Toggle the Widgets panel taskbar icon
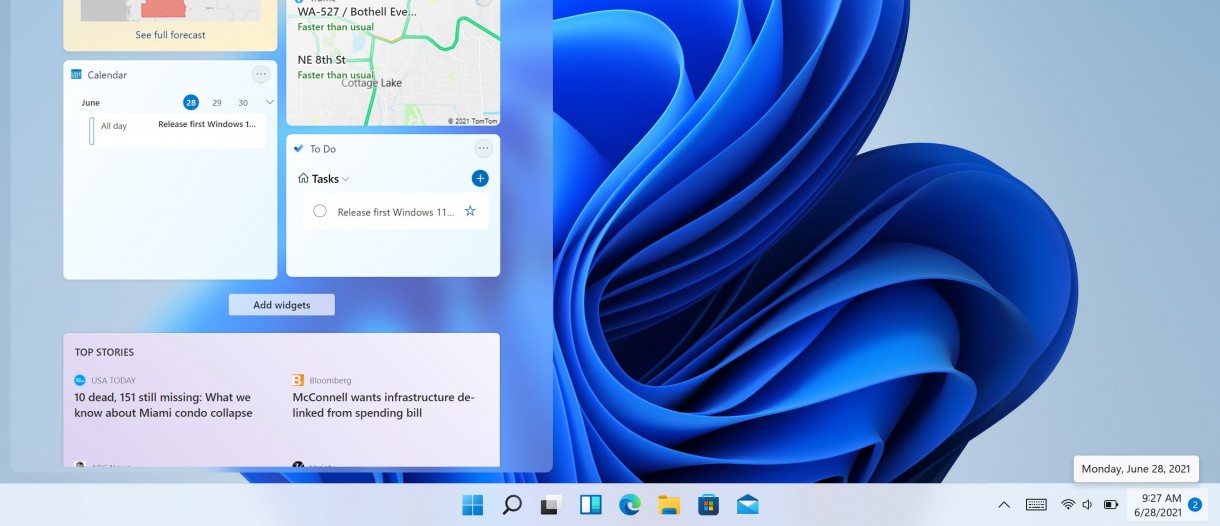 590,505
